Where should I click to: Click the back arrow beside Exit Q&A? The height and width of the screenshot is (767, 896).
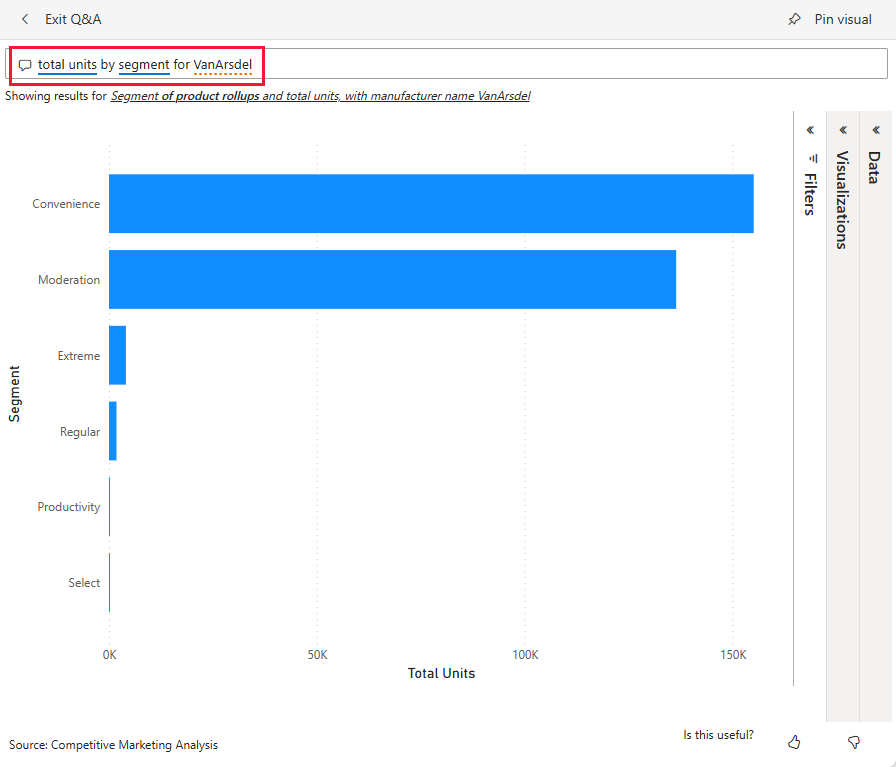pos(25,19)
